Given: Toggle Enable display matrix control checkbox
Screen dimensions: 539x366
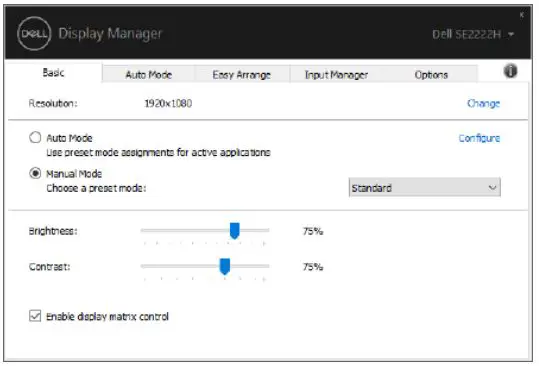Looking at the screenshot, I should coord(35,315).
